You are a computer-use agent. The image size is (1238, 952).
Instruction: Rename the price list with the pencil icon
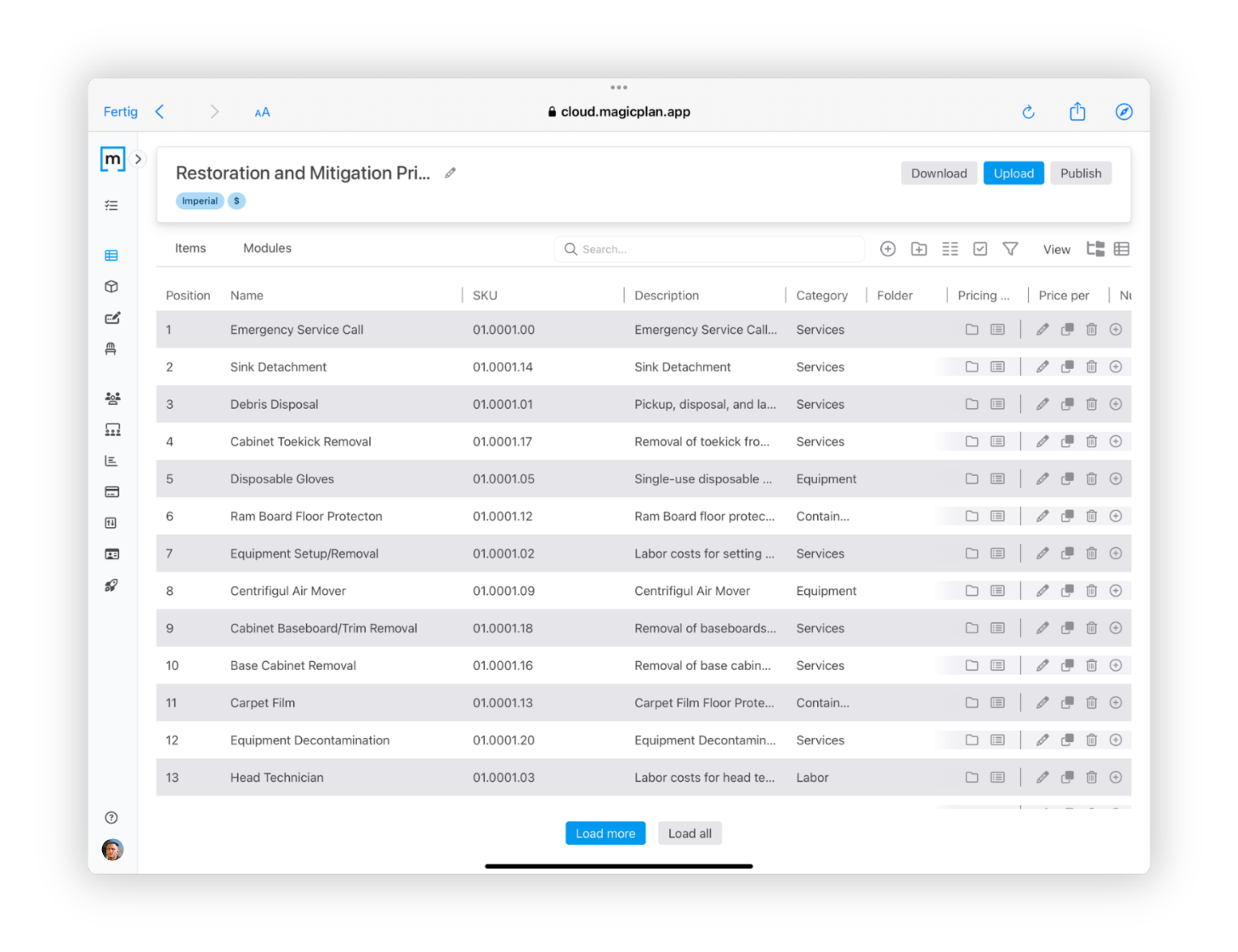click(x=450, y=173)
